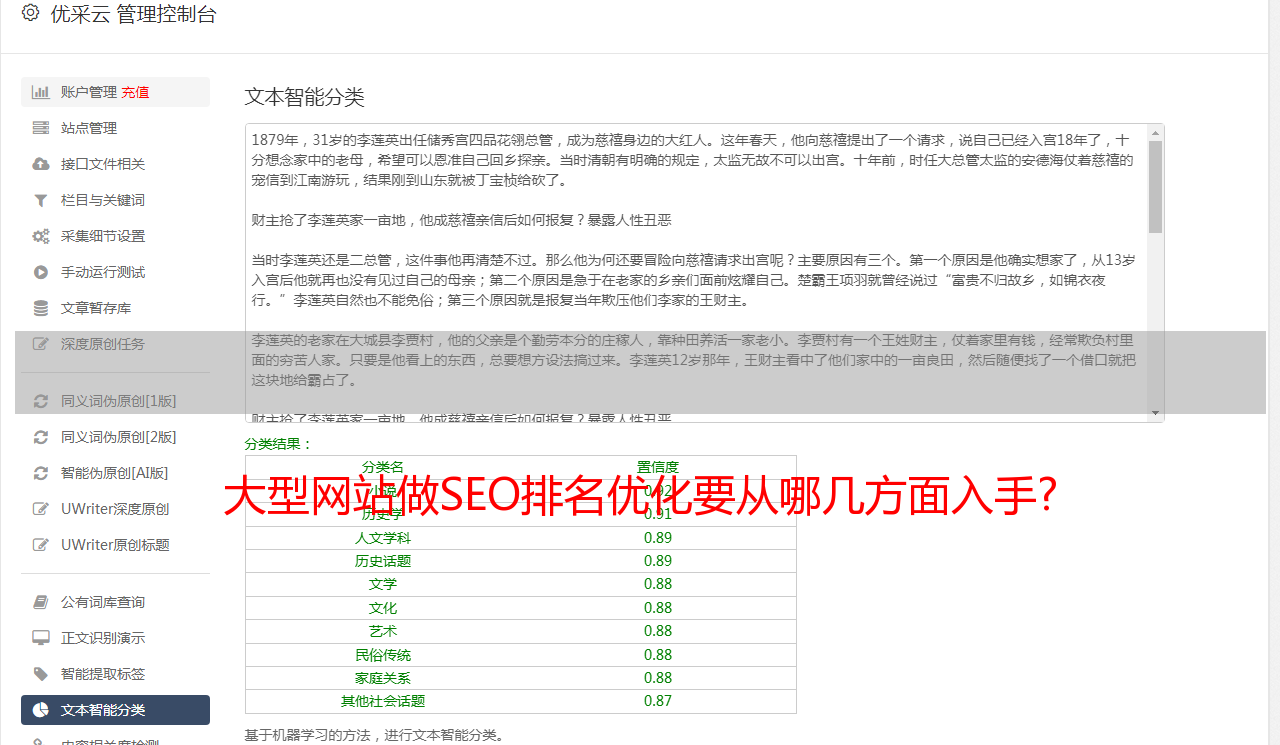This screenshot has height=745, width=1280.
Task: Open UWriter深度原创 page
Action: point(115,509)
